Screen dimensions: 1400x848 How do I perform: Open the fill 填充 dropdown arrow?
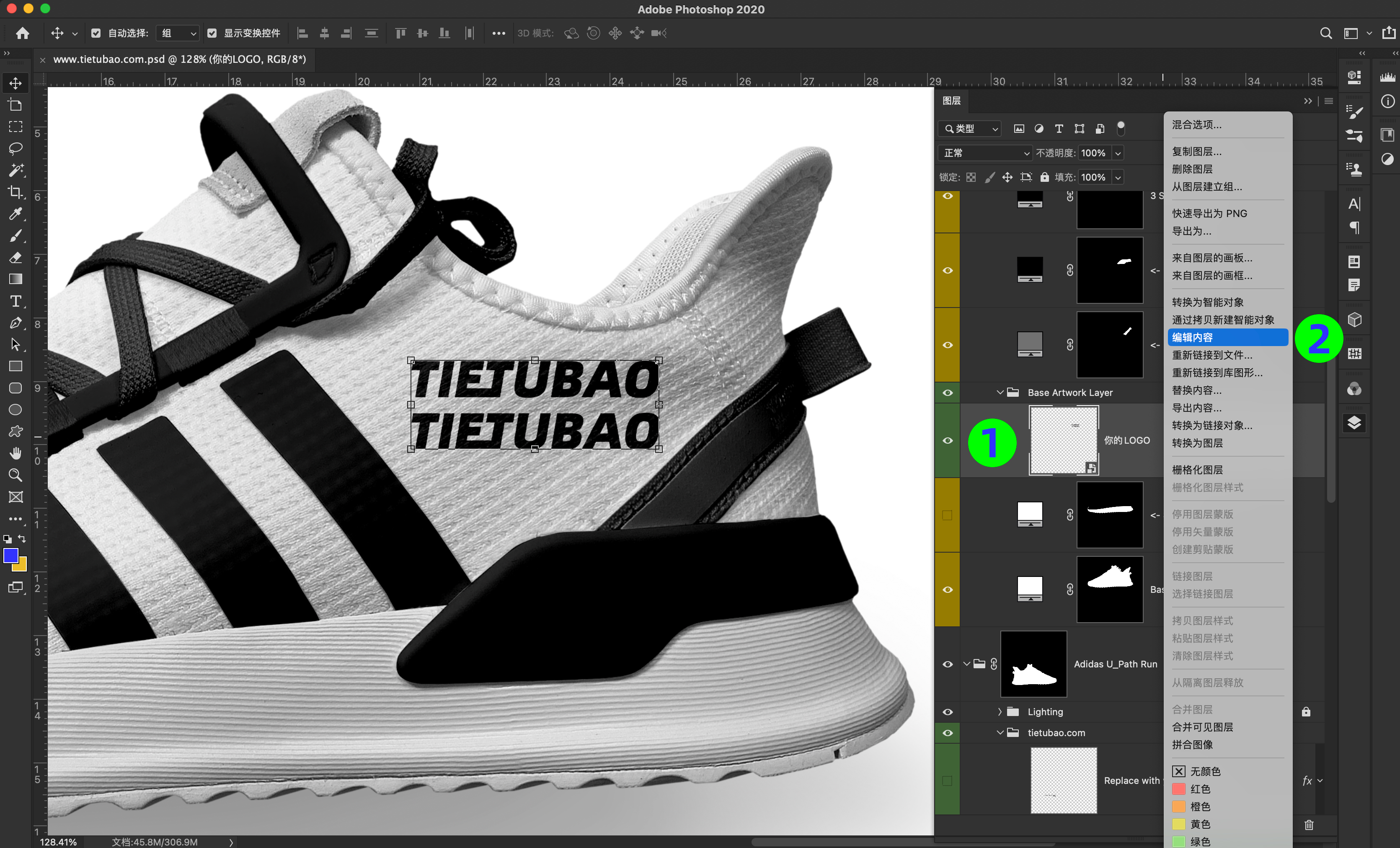pos(1118,177)
